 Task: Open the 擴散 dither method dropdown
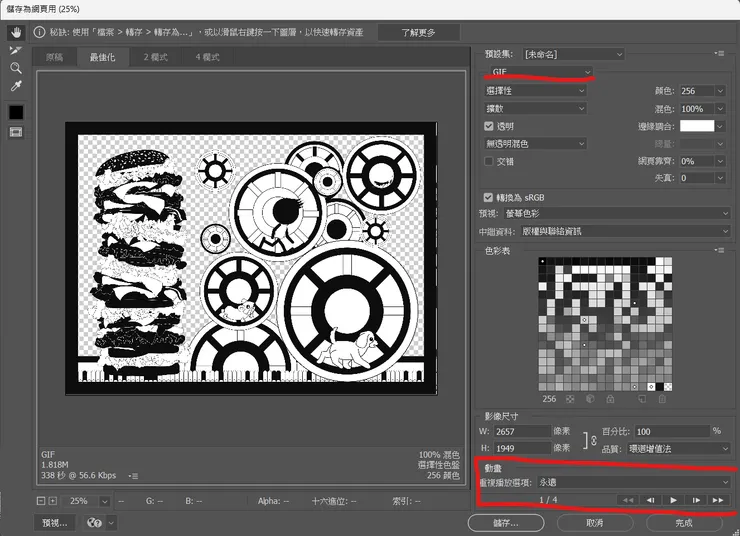(536, 109)
